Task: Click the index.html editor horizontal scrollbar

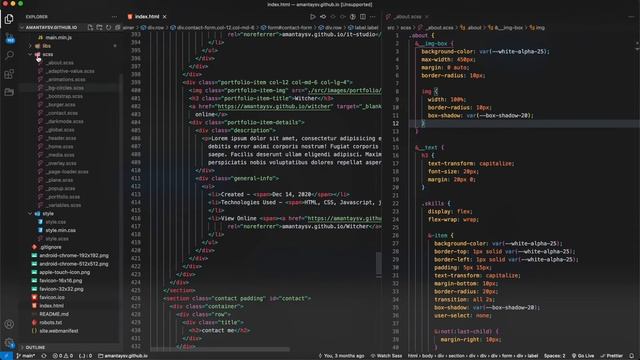Action: tap(220, 349)
